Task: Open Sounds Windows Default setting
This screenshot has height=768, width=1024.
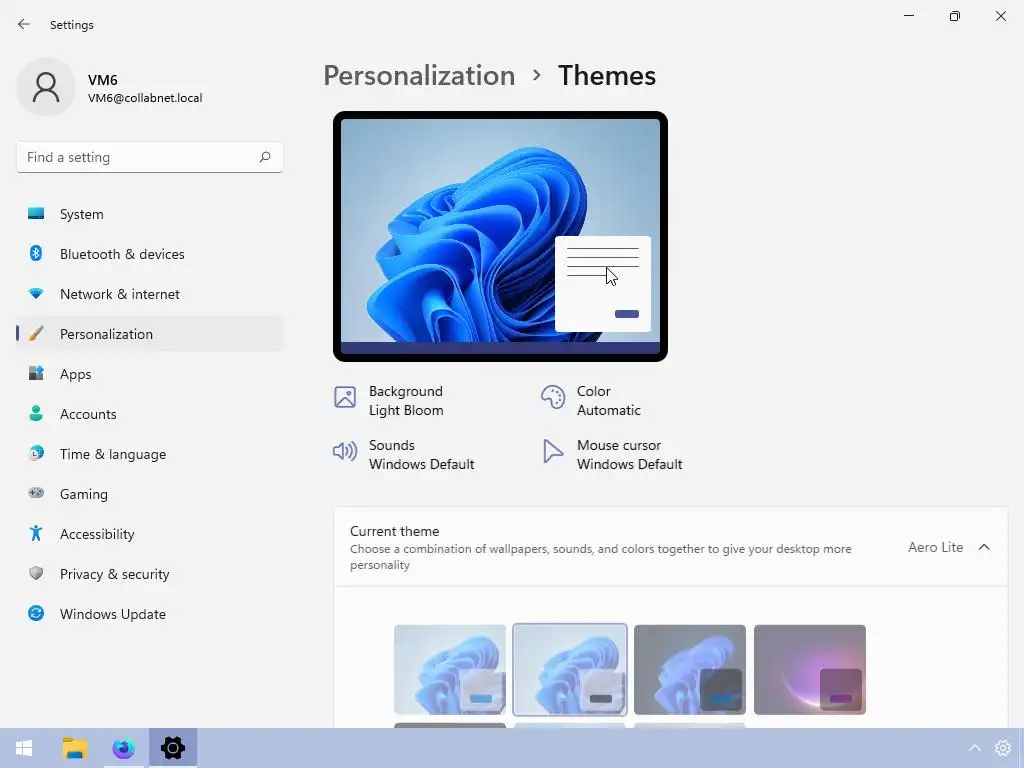Action: click(421, 455)
